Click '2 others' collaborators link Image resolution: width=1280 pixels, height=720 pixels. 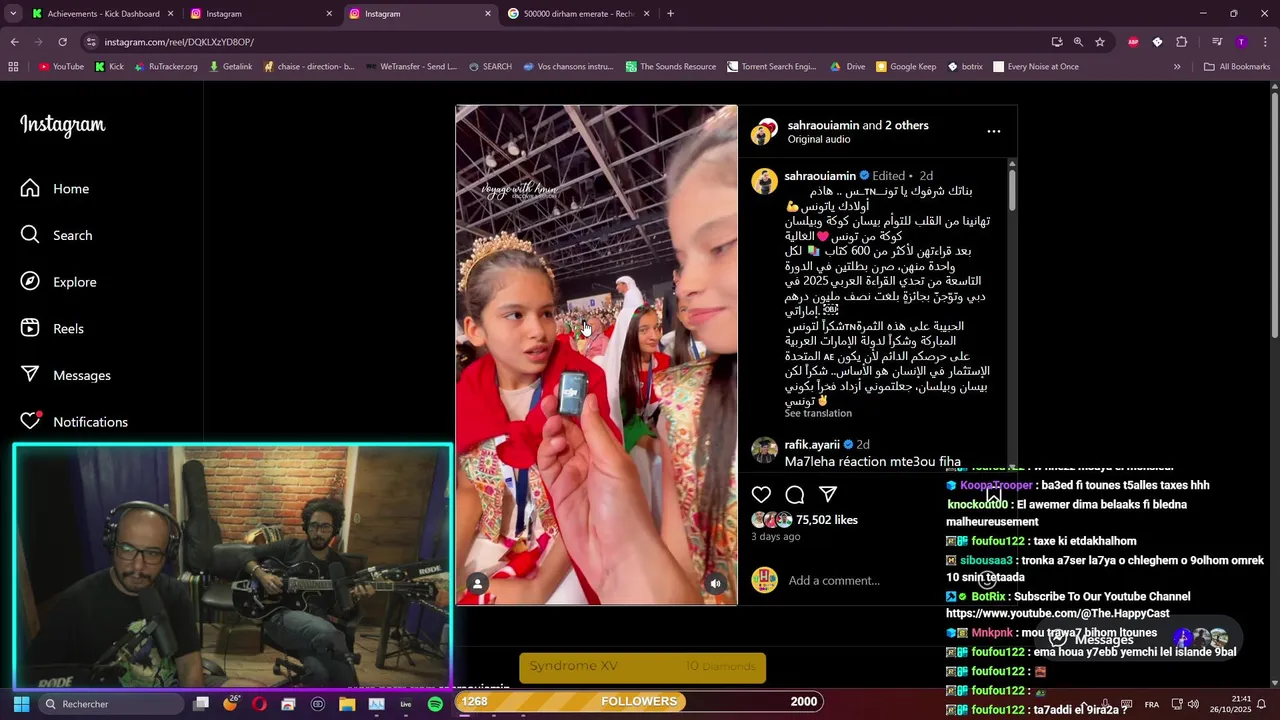907,125
